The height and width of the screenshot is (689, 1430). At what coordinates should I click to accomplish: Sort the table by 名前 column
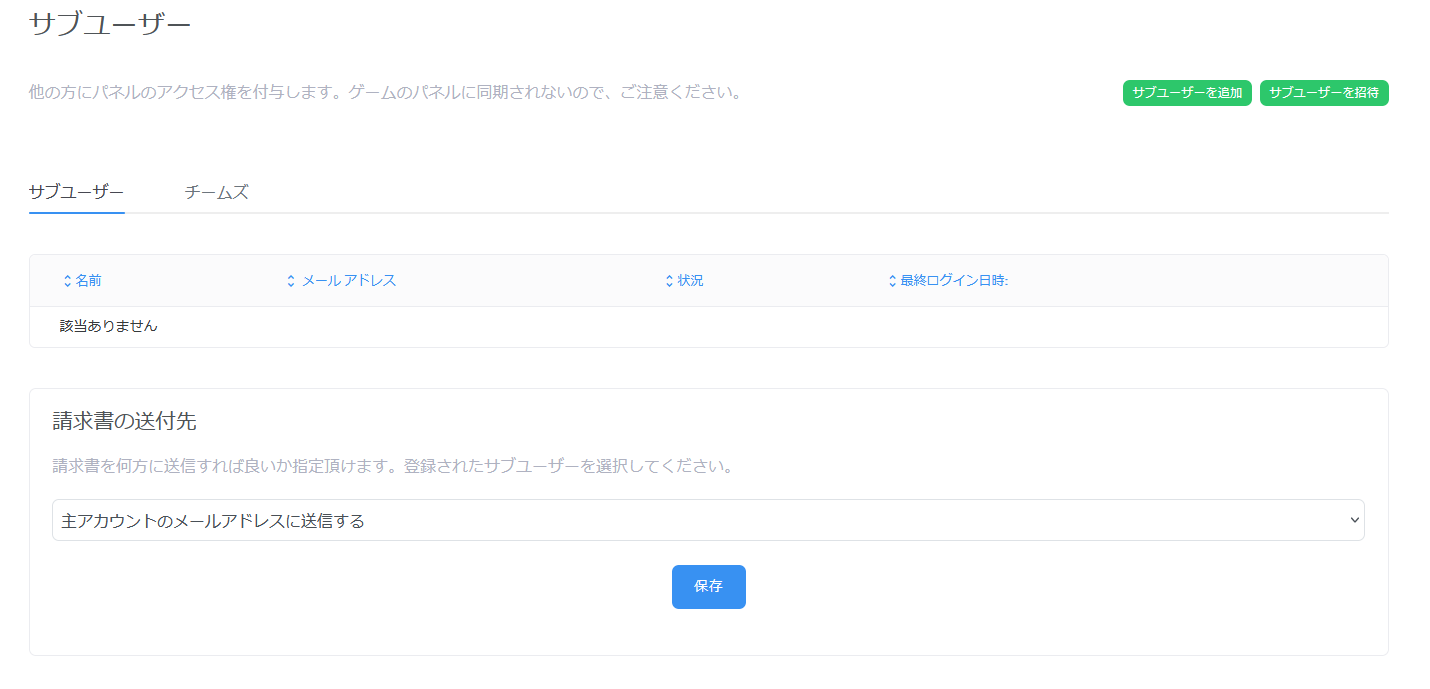pyautogui.click(x=66, y=280)
